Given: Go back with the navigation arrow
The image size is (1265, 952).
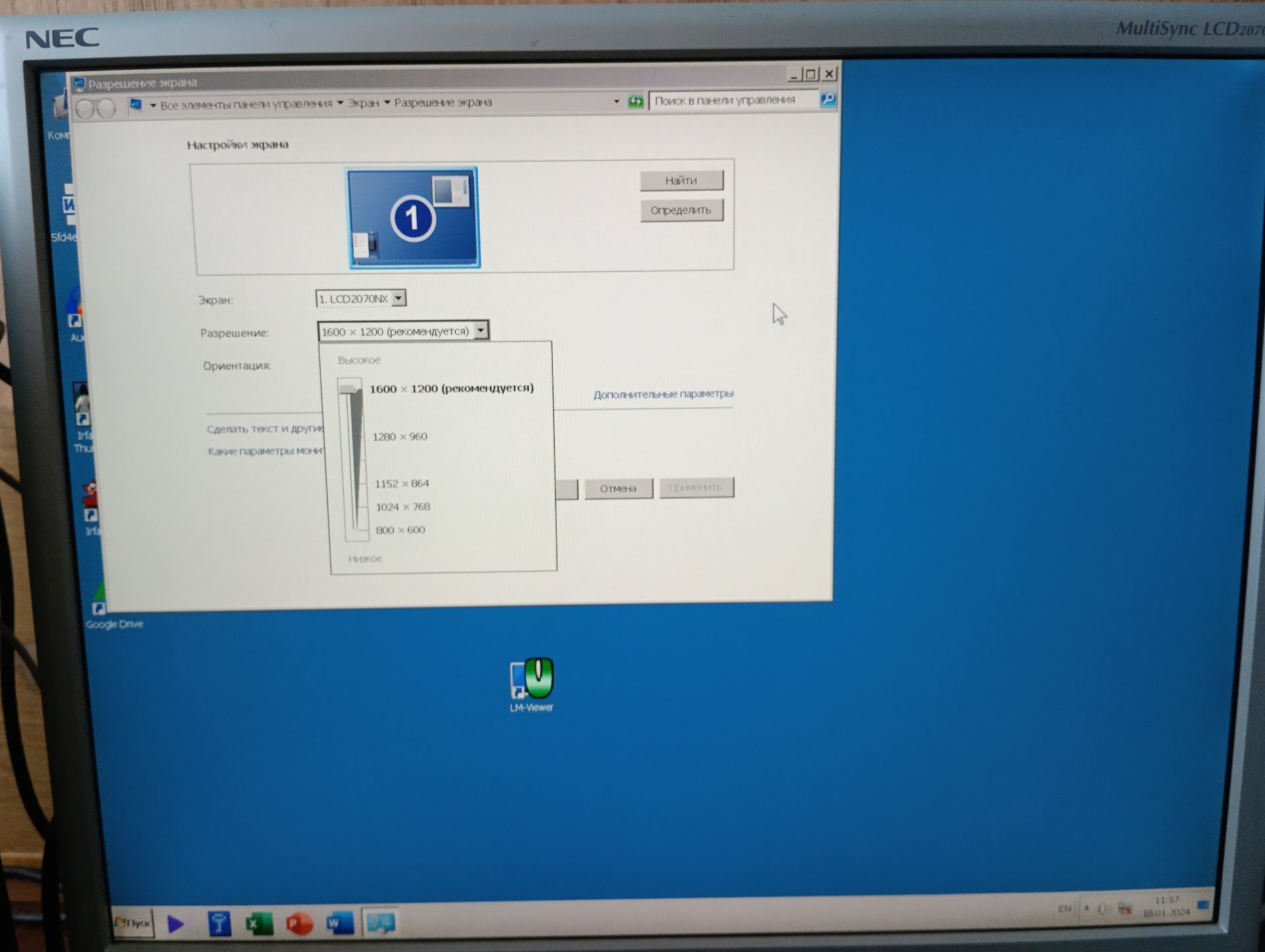Looking at the screenshot, I should point(86,109).
